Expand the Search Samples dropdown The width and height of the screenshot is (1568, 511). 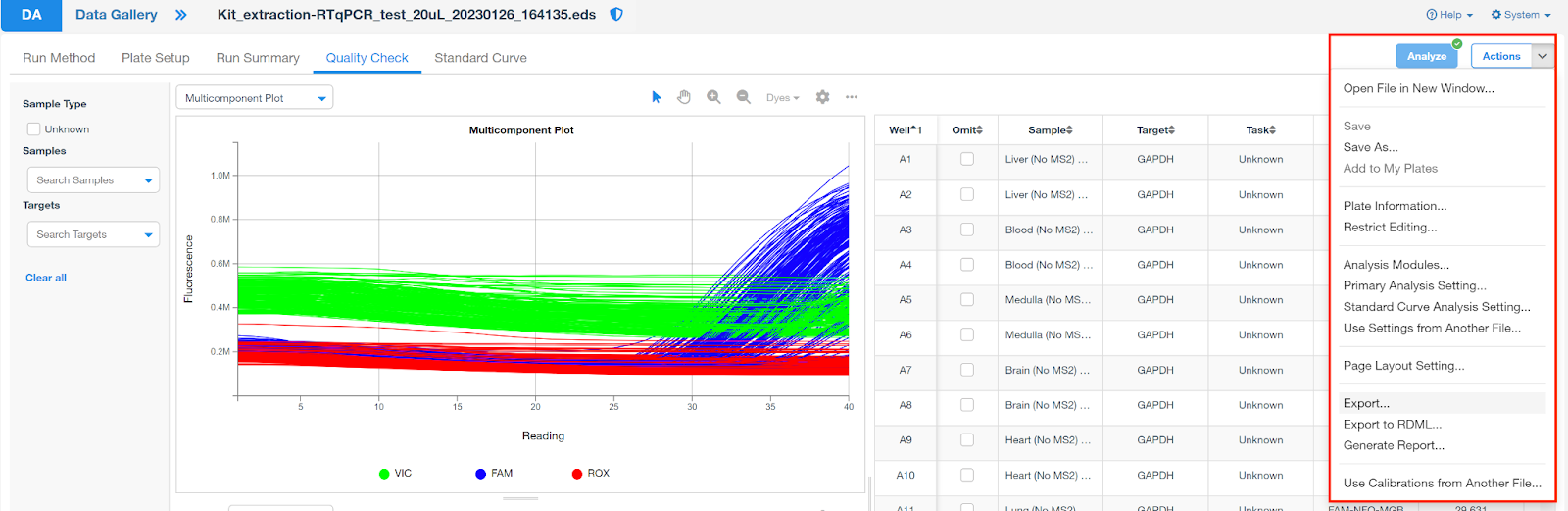tap(93, 179)
